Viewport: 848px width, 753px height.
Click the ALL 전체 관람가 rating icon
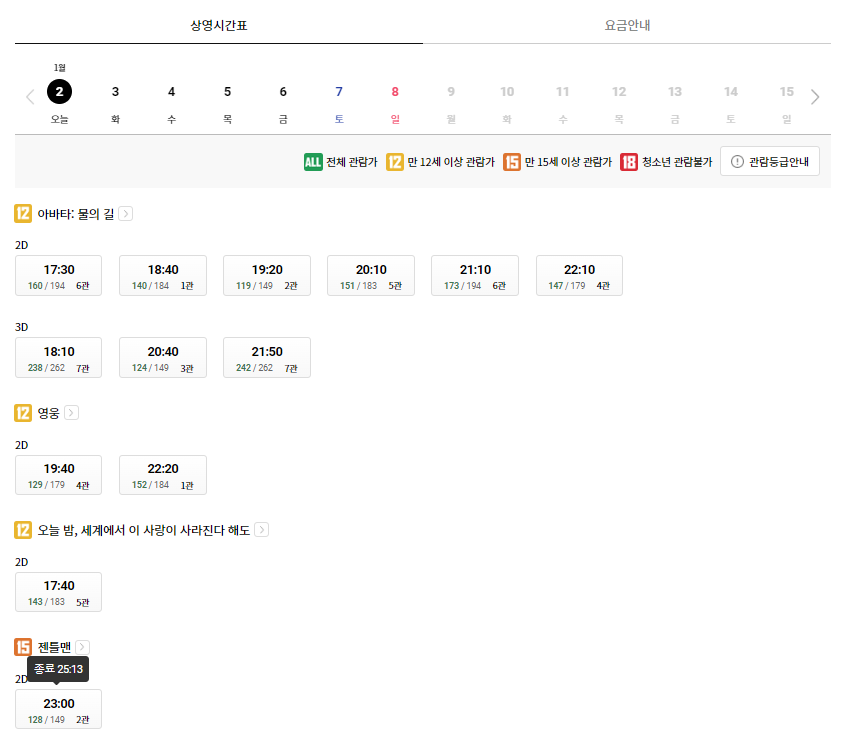[x=313, y=162]
